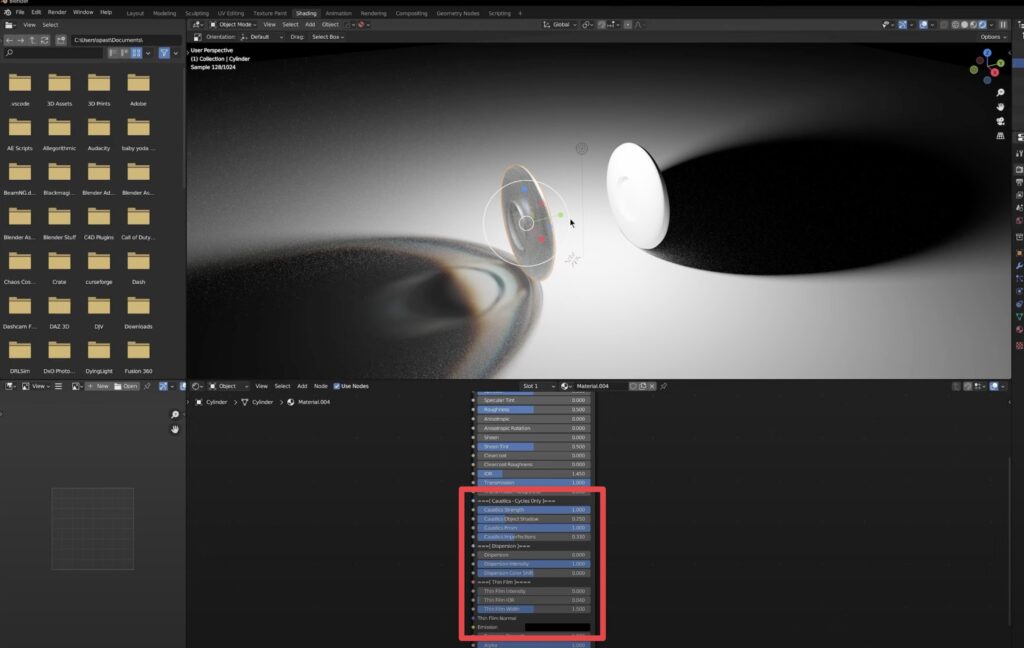Click the file browser path field

[125, 40]
